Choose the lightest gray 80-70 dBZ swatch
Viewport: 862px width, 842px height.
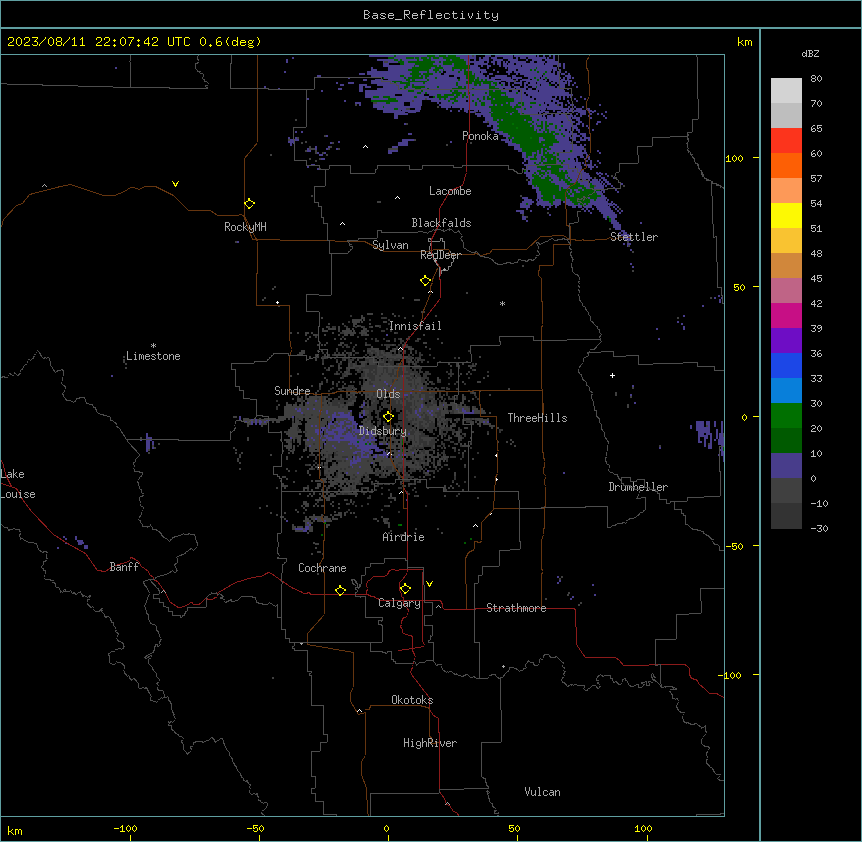(x=786, y=91)
